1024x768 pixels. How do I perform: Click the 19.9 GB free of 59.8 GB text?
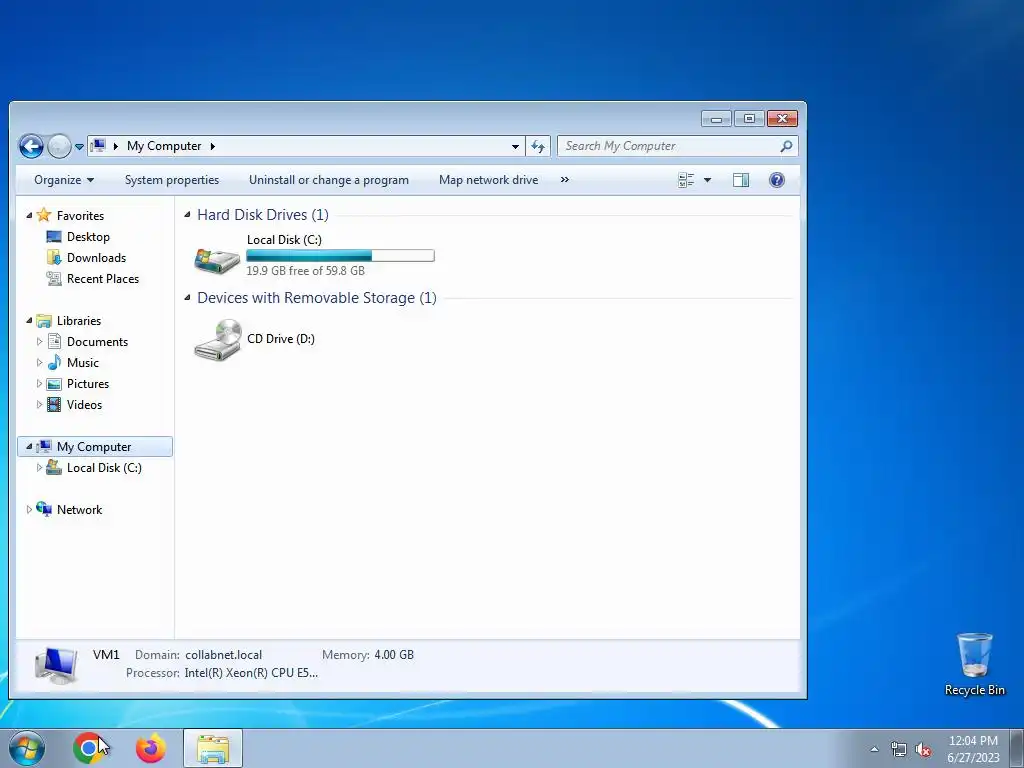(305, 270)
